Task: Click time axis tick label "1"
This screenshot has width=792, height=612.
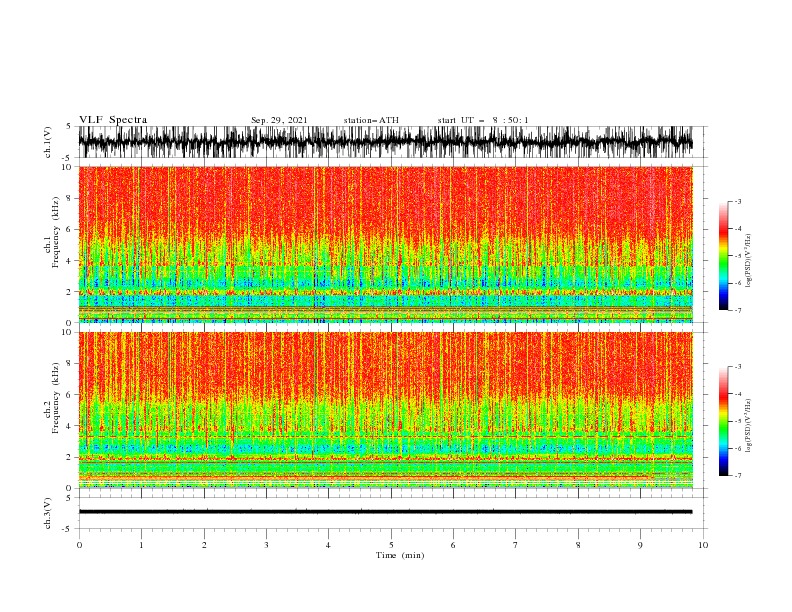Action: click(141, 545)
